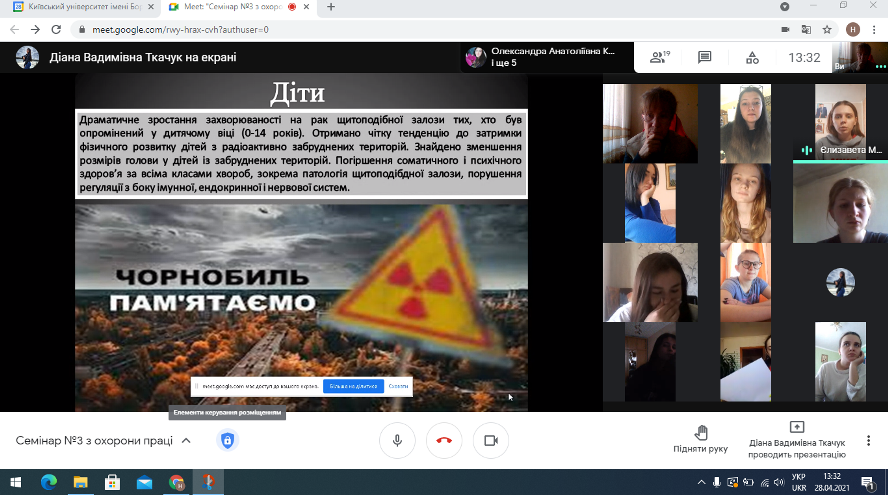Click the blue button in the screen-sharing notice
888x495 pixels.
click(353, 386)
